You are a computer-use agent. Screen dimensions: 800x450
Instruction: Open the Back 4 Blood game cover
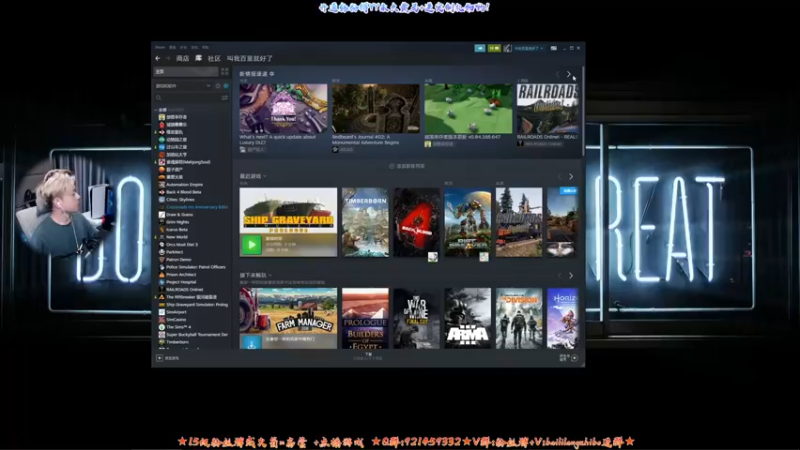pos(416,222)
